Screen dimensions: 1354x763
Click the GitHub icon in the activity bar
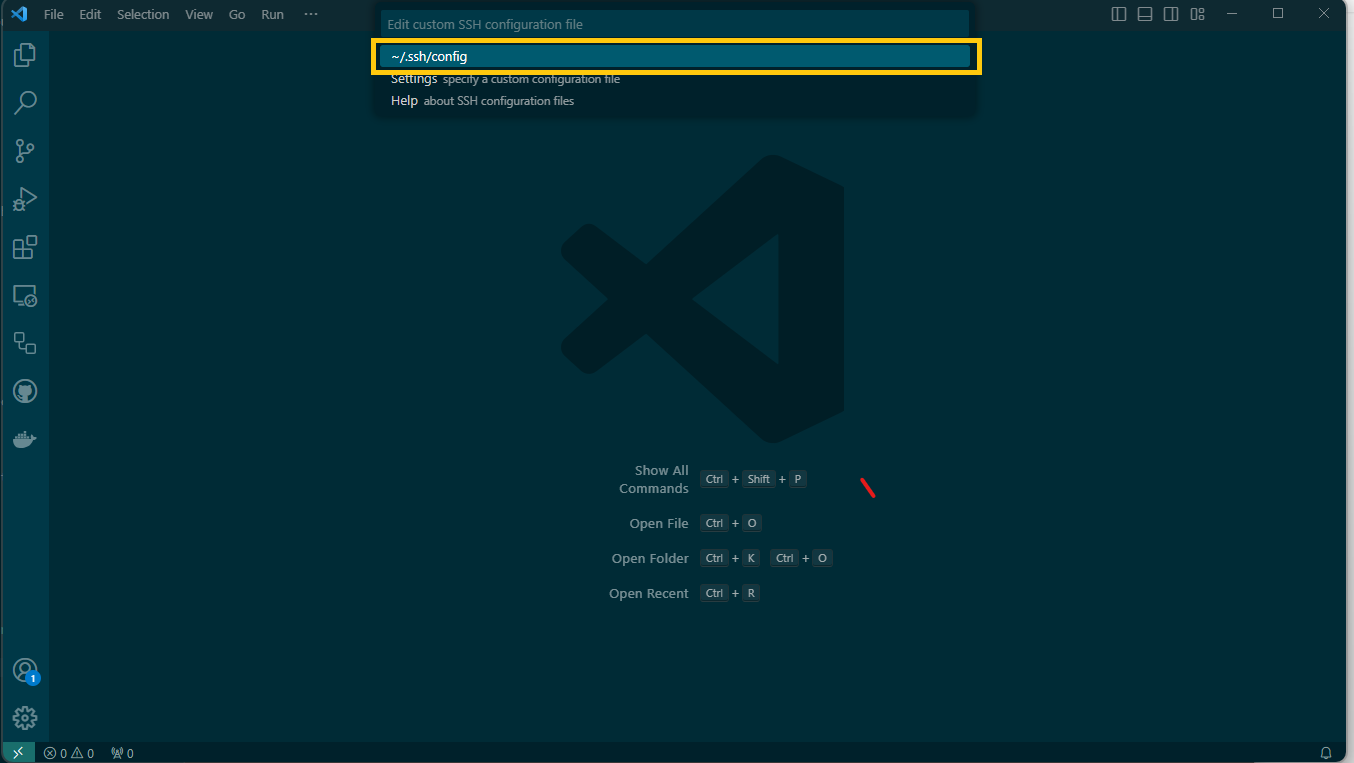[x=25, y=391]
